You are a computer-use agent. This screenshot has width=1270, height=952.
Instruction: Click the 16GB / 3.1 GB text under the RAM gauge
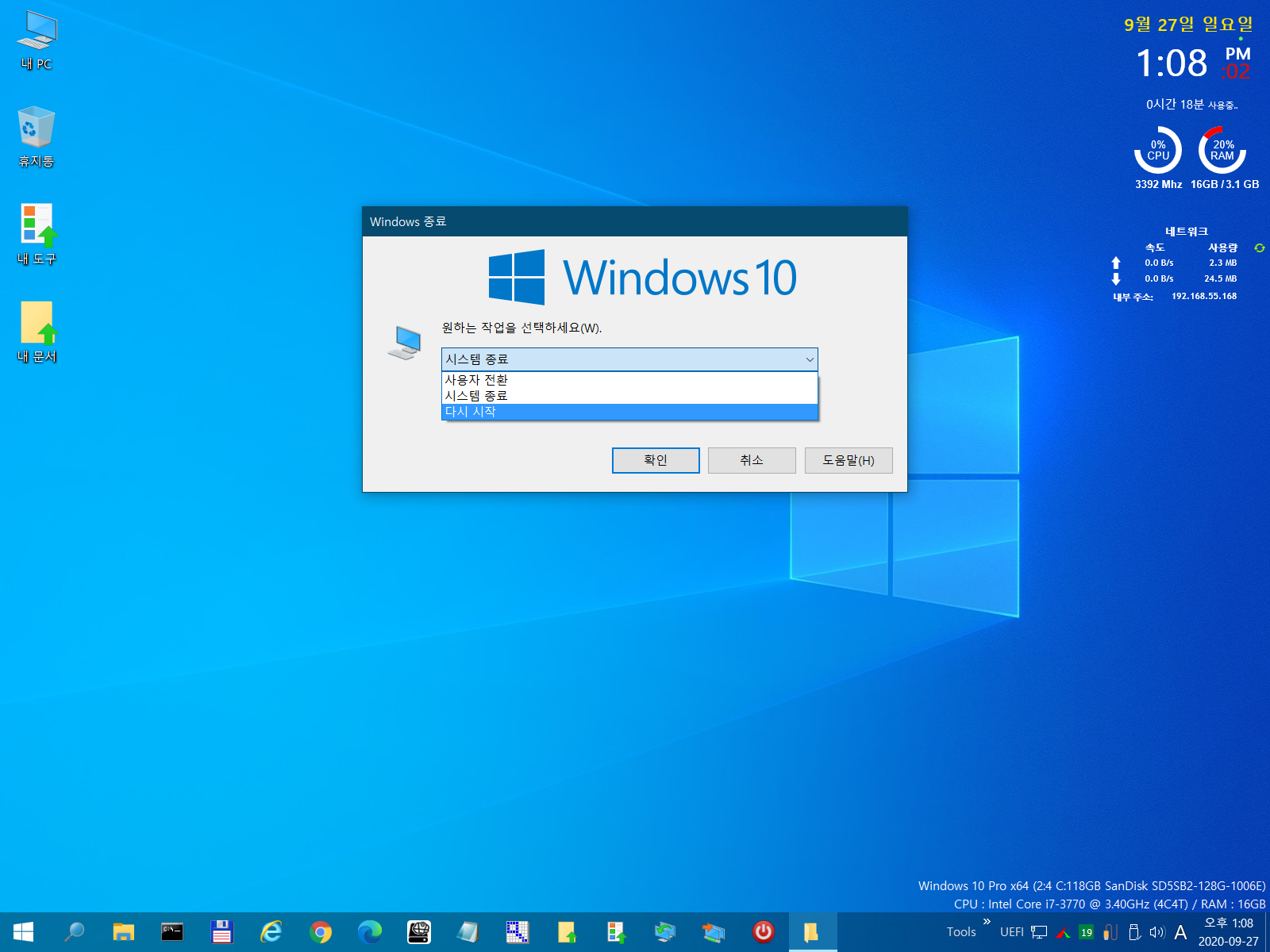click(1225, 184)
